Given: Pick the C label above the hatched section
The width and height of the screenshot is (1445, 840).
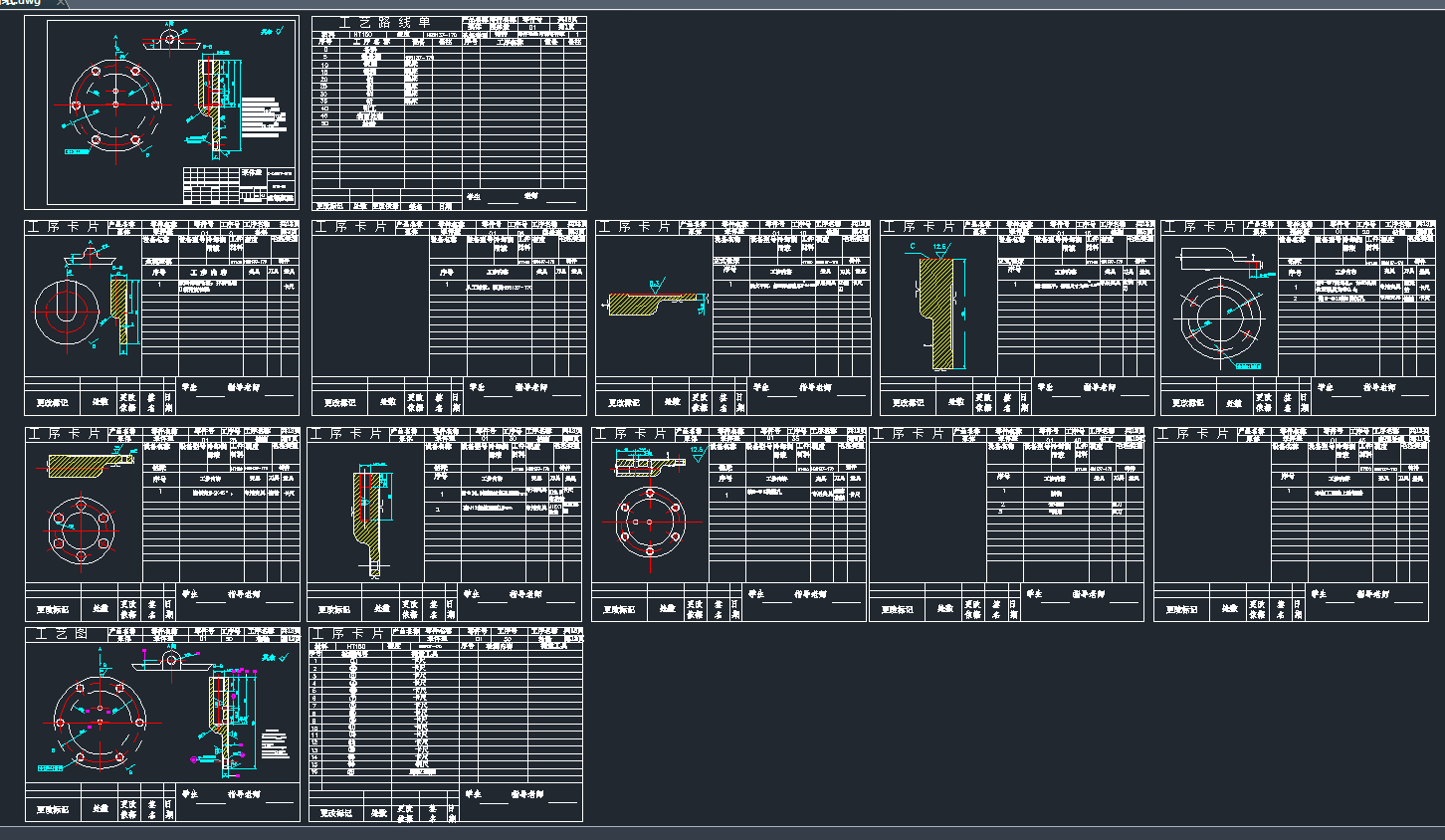Looking at the screenshot, I should point(913,246).
